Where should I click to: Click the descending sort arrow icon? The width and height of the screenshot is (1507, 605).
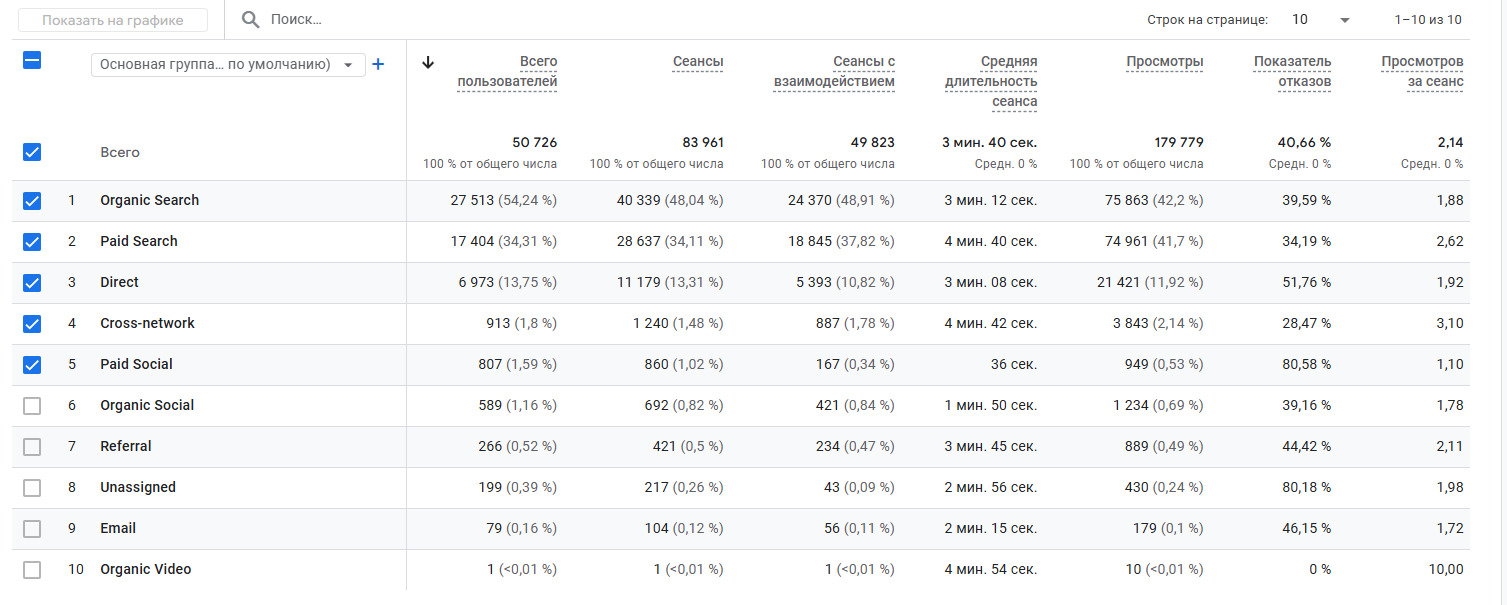(x=428, y=62)
